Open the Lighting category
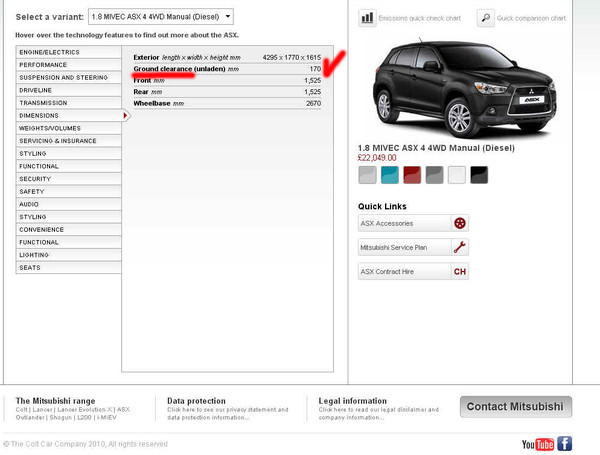Screen dimensions: 600x455 pos(68,255)
